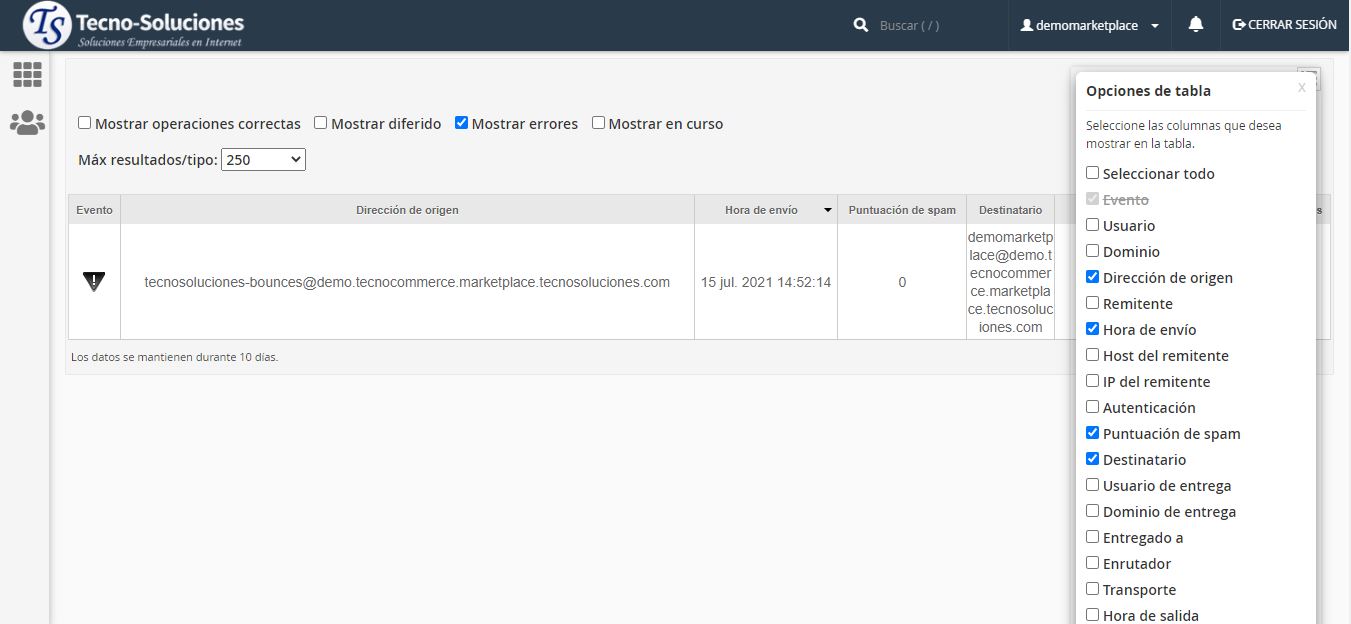Uncheck the Mostrar errores checkbox
This screenshot has width=1351, height=624.
[x=461, y=123]
